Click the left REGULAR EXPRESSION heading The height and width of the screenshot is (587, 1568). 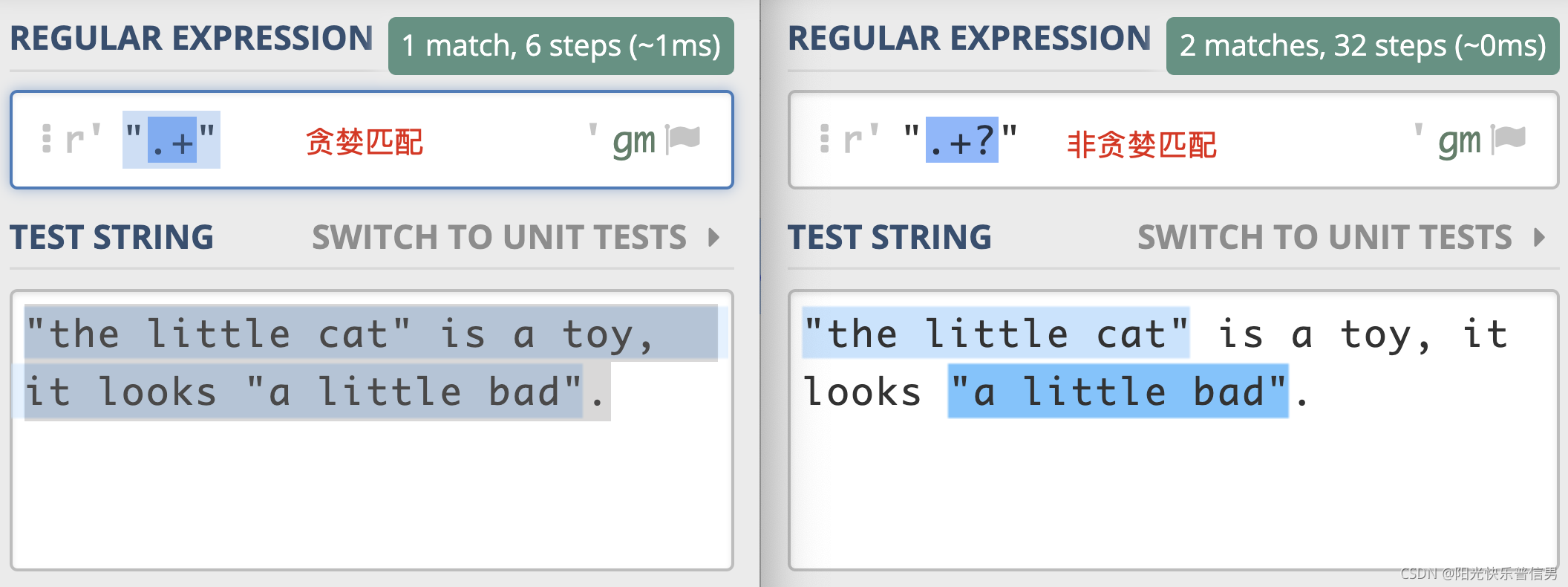point(192,38)
